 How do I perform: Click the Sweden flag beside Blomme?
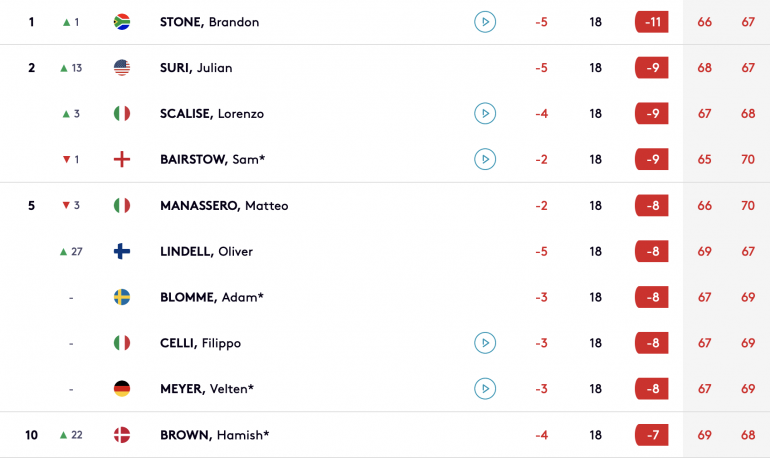point(122,297)
